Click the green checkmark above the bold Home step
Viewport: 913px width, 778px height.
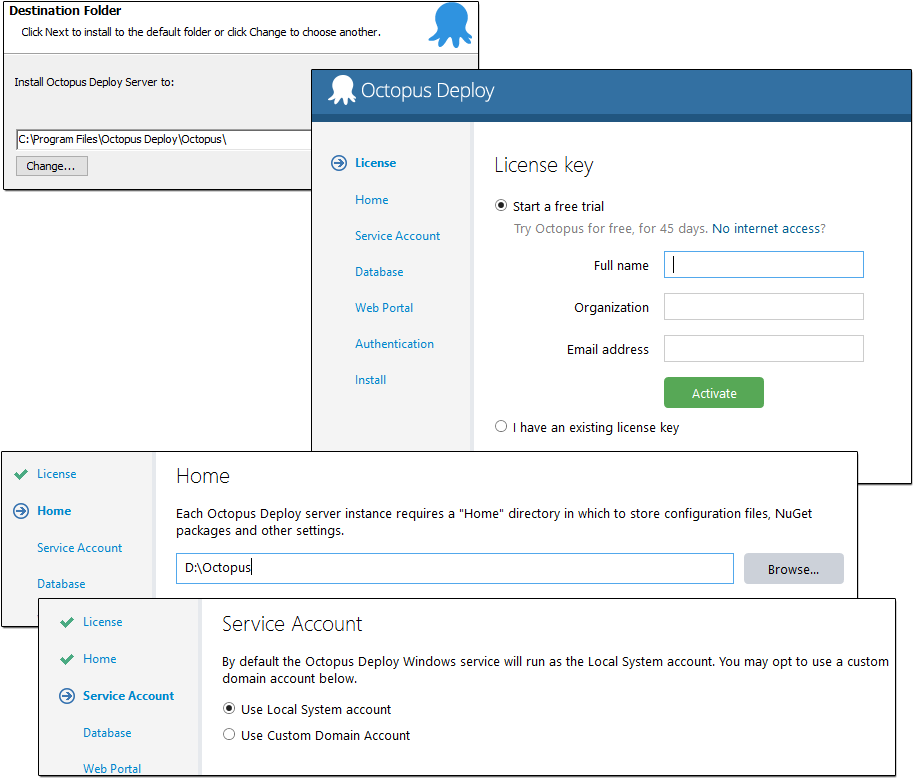21,474
